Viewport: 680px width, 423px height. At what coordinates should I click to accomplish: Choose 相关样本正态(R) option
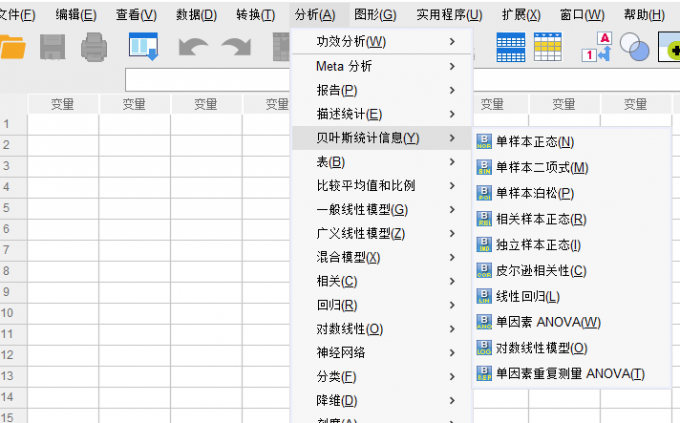[x=571, y=219]
